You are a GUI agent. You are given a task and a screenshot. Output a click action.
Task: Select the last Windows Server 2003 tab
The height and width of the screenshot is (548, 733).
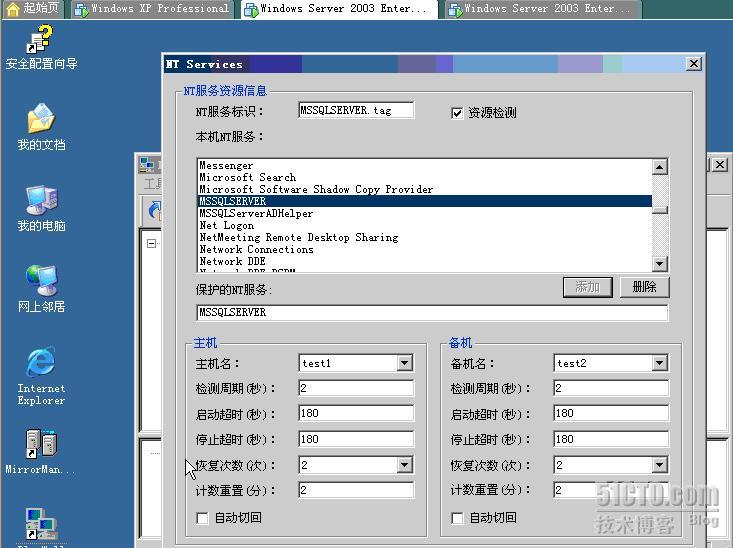coord(543,9)
